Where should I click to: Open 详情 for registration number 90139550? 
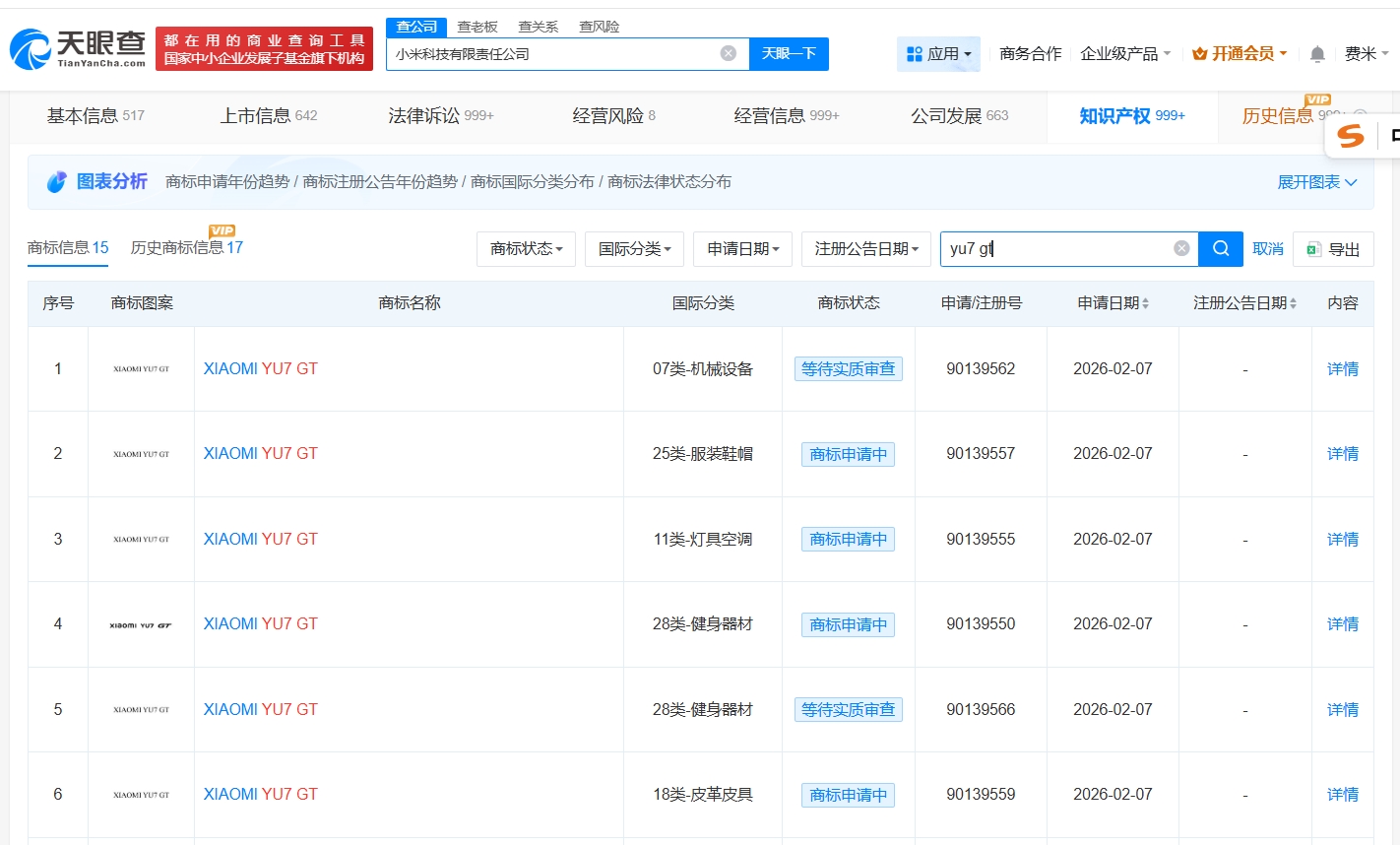[1343, 624]
